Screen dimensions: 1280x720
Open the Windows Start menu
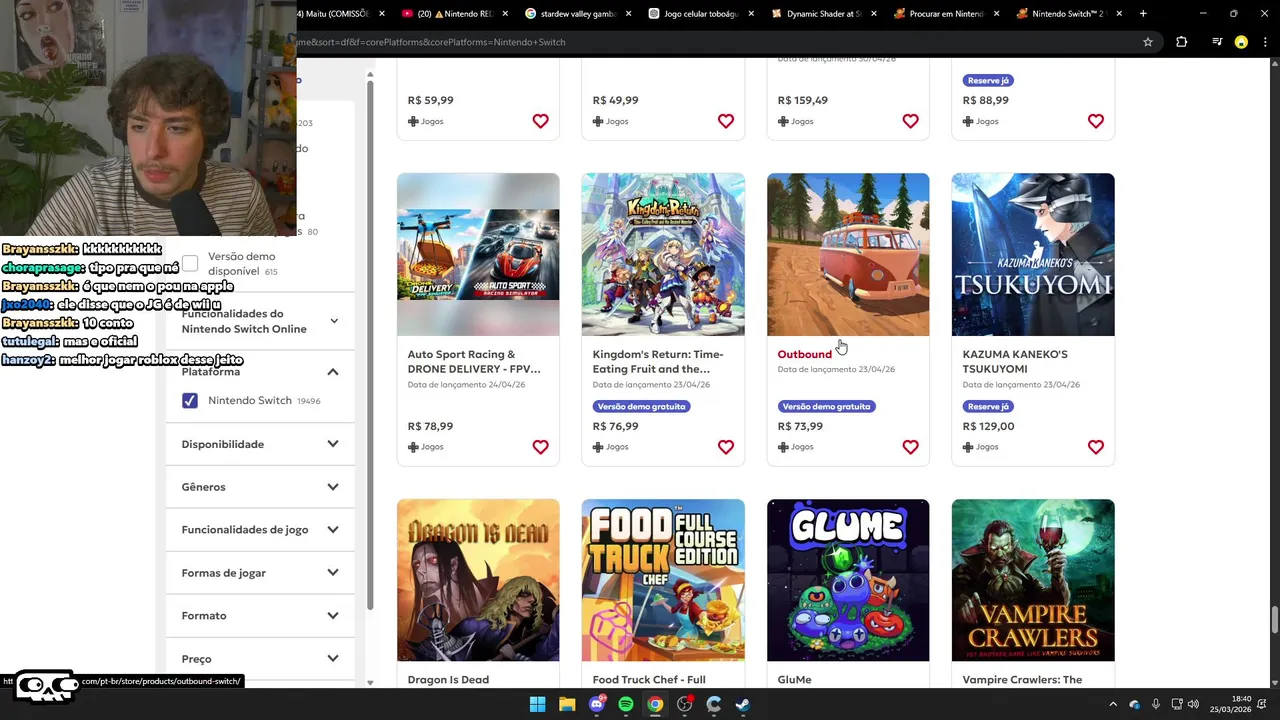(x=537, y=704)
